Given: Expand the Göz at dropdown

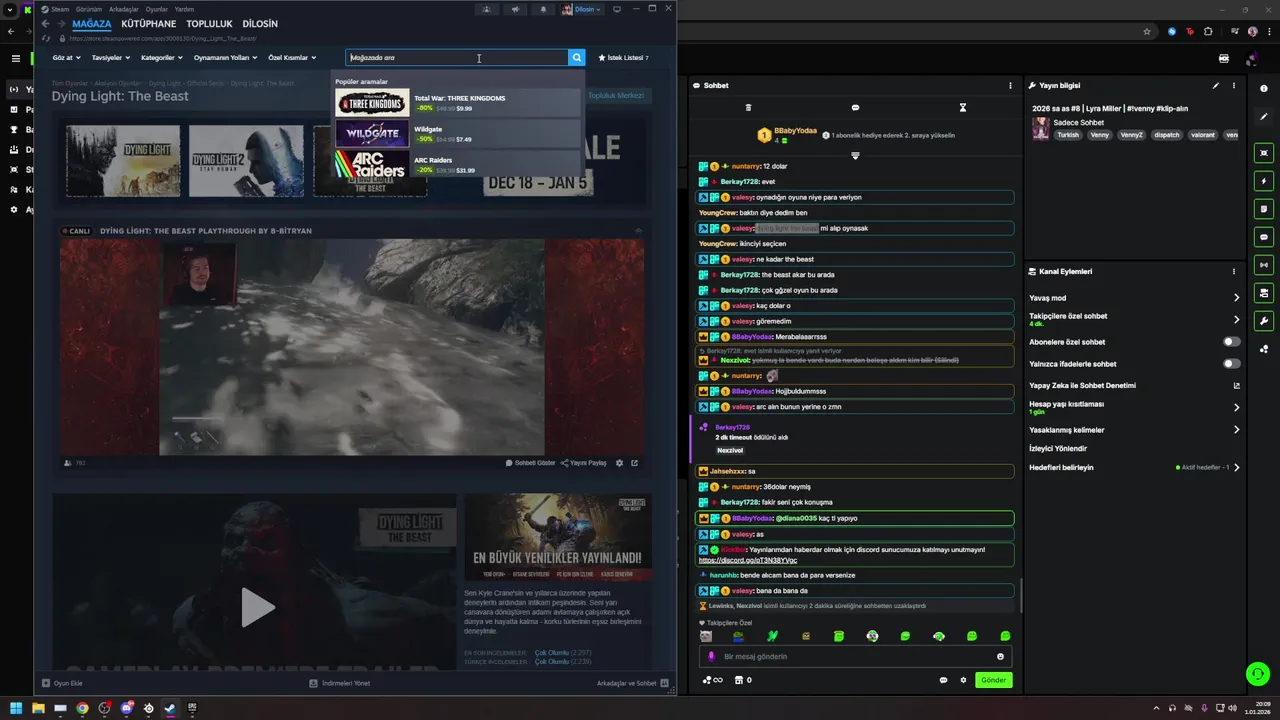Looking at the screenshot, I should (66, 58).
